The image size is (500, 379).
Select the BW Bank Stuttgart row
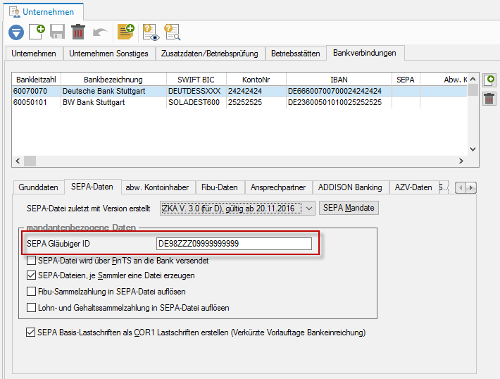239,102
